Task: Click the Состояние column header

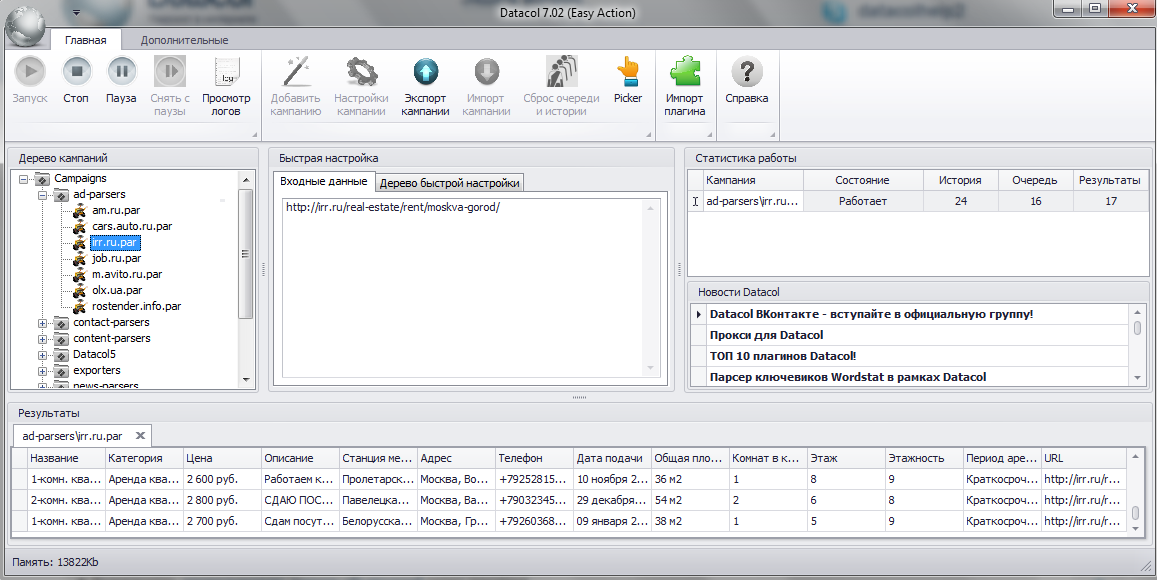Action: point(863,180)
